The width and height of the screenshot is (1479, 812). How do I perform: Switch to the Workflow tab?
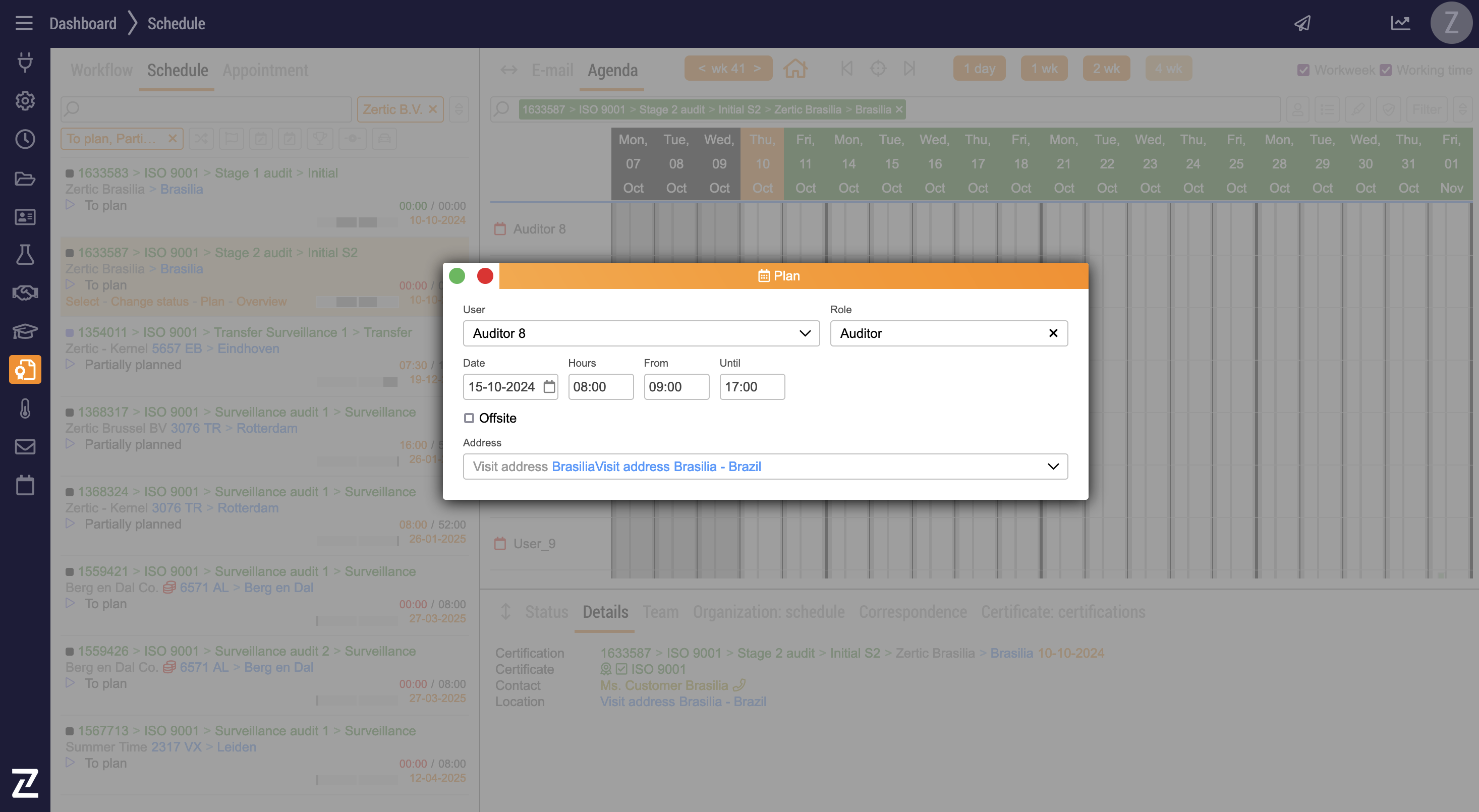pos(101,71)
